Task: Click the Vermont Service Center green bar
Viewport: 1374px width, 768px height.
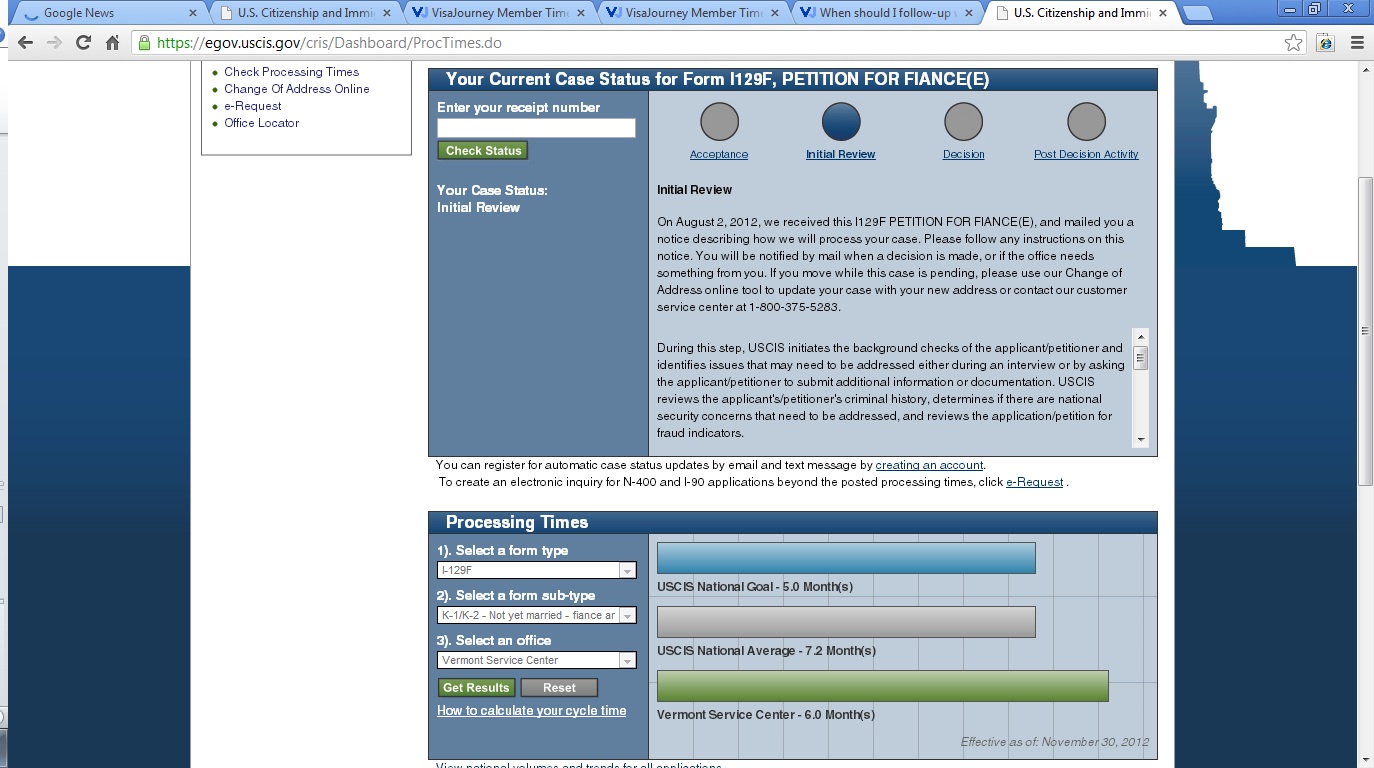Action: (x=883, y=686)
